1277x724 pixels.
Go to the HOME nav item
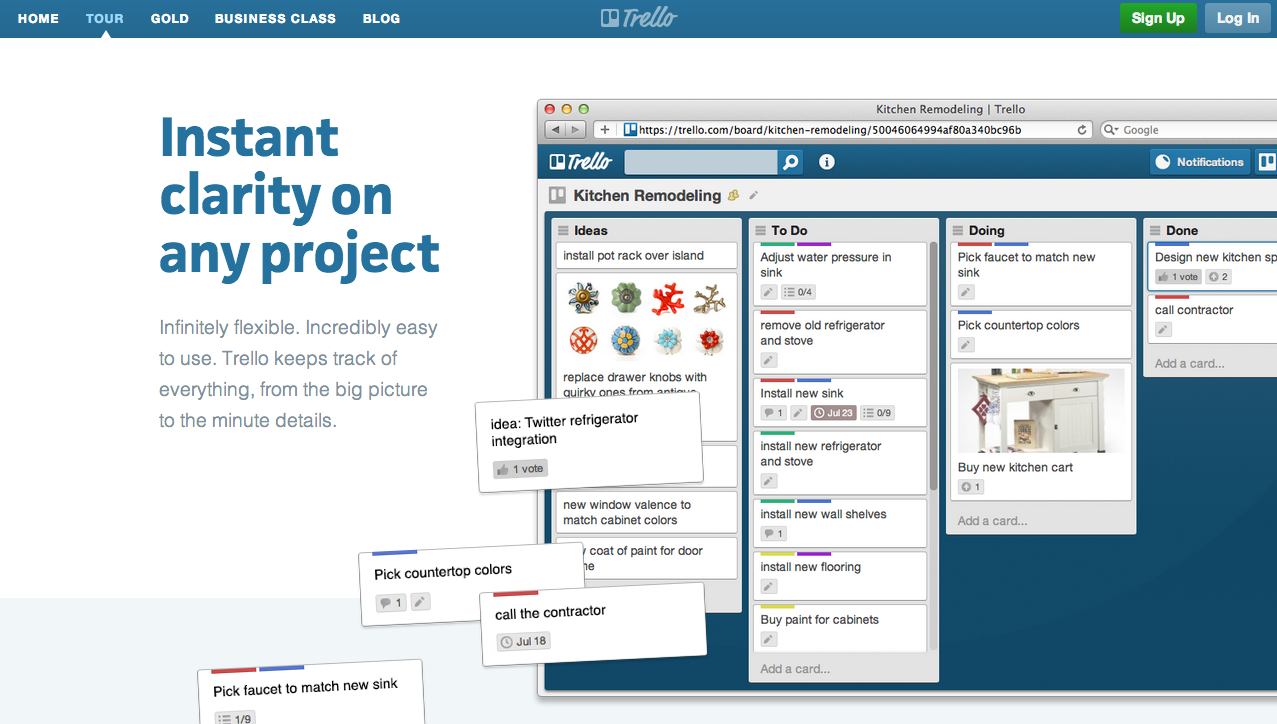click(x=38, y=18)
